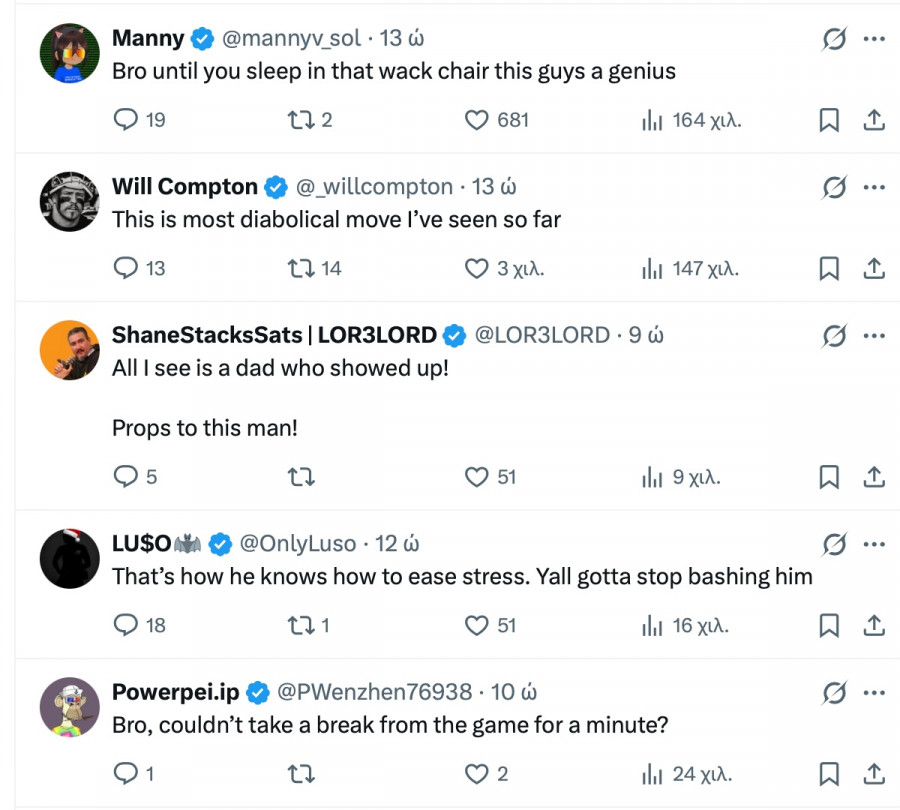Repost Manny's tweet about wack chair
This screenshot has height=810, width=900.
click(x=299, y=120)
